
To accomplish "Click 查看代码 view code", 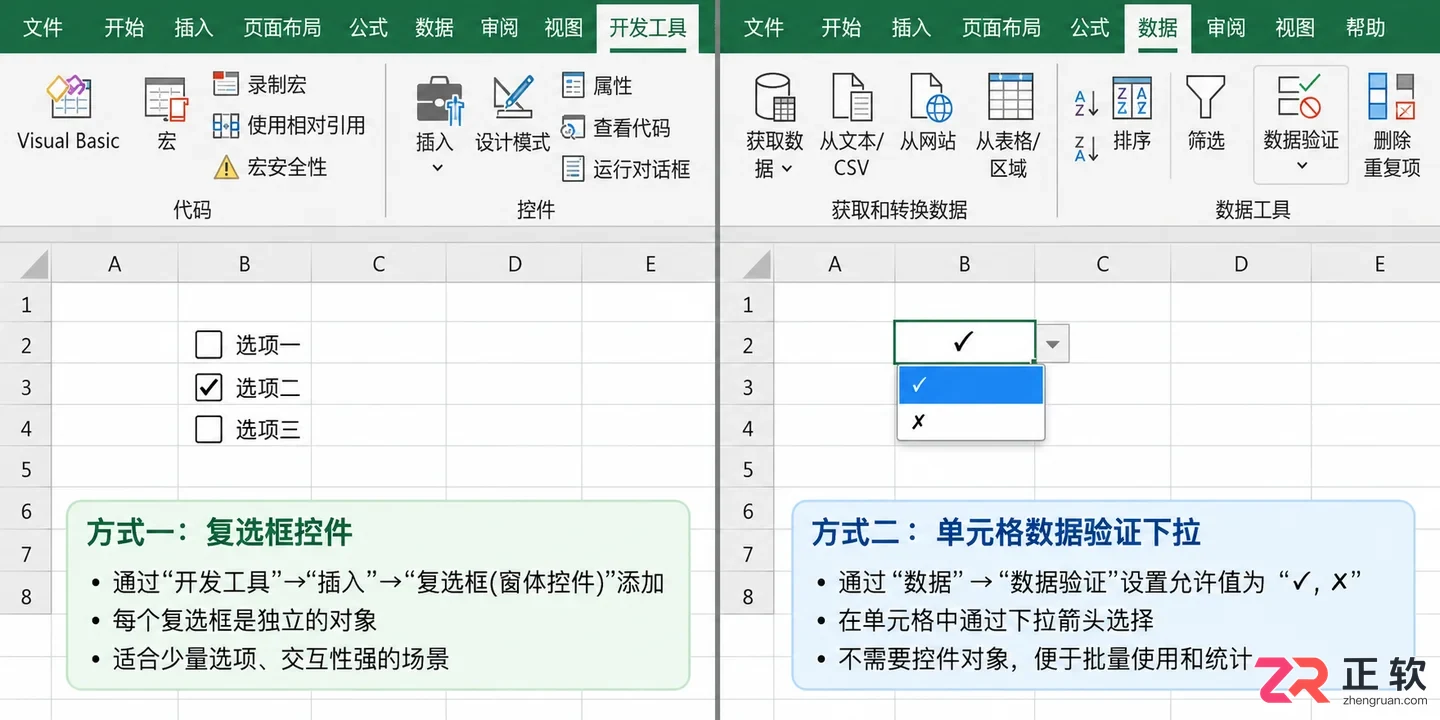I will tap(616, 128).
